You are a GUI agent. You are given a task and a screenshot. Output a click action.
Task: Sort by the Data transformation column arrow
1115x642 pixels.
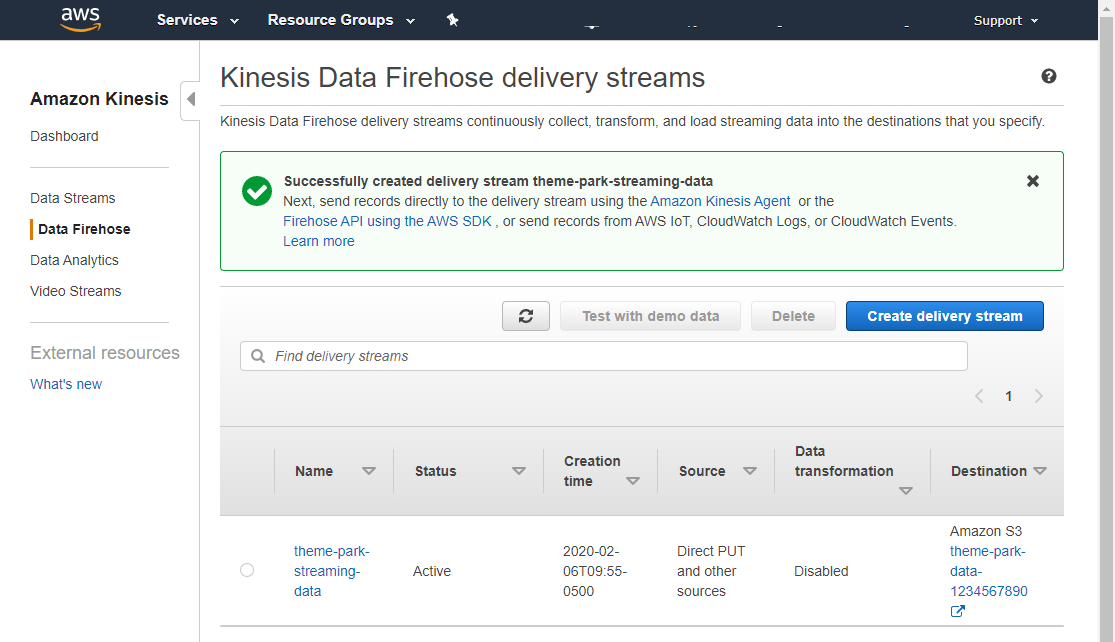click(906, 491)
